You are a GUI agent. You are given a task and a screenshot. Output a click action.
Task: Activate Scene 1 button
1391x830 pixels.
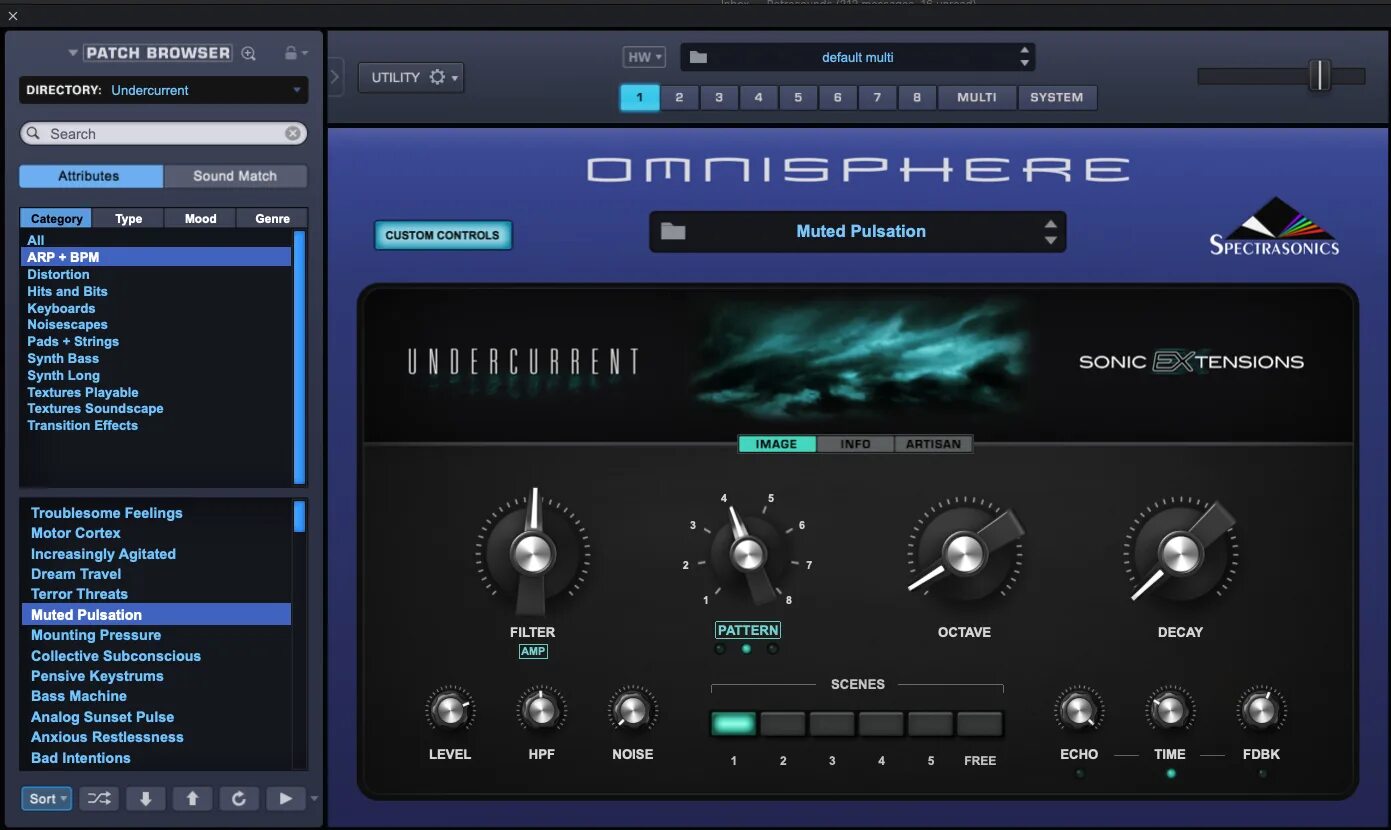click(x=733, y=724)
